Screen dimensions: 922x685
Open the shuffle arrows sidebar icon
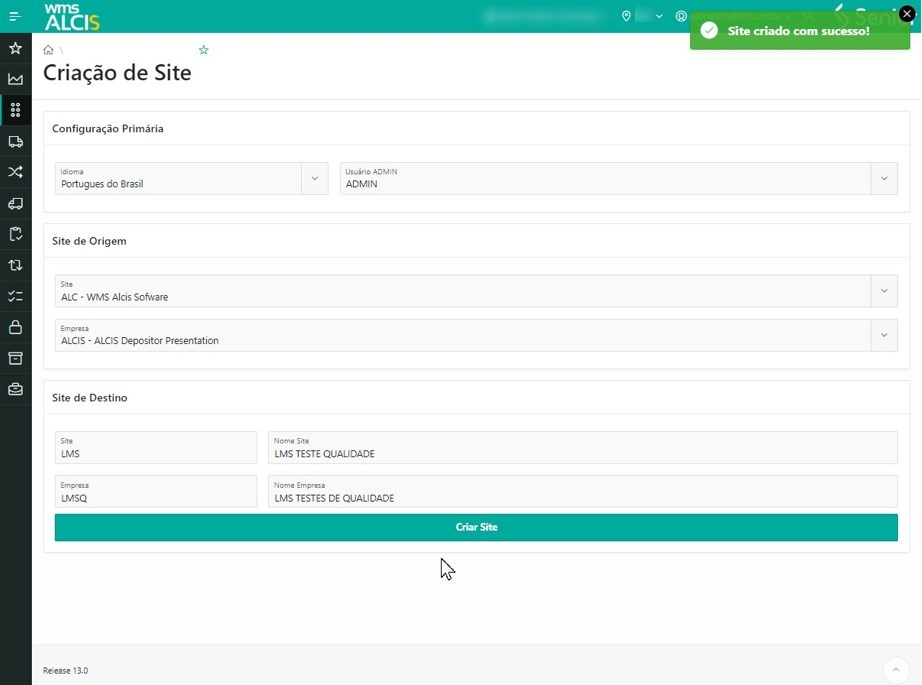15,172
